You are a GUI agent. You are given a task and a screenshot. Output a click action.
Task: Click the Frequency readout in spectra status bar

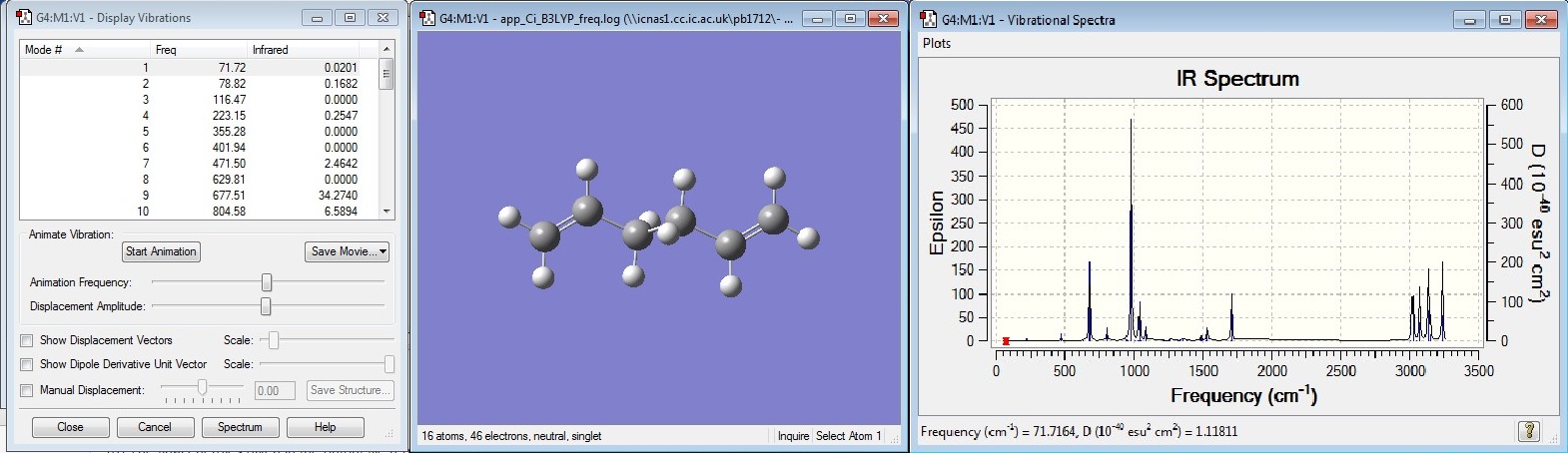[1079, 431]
